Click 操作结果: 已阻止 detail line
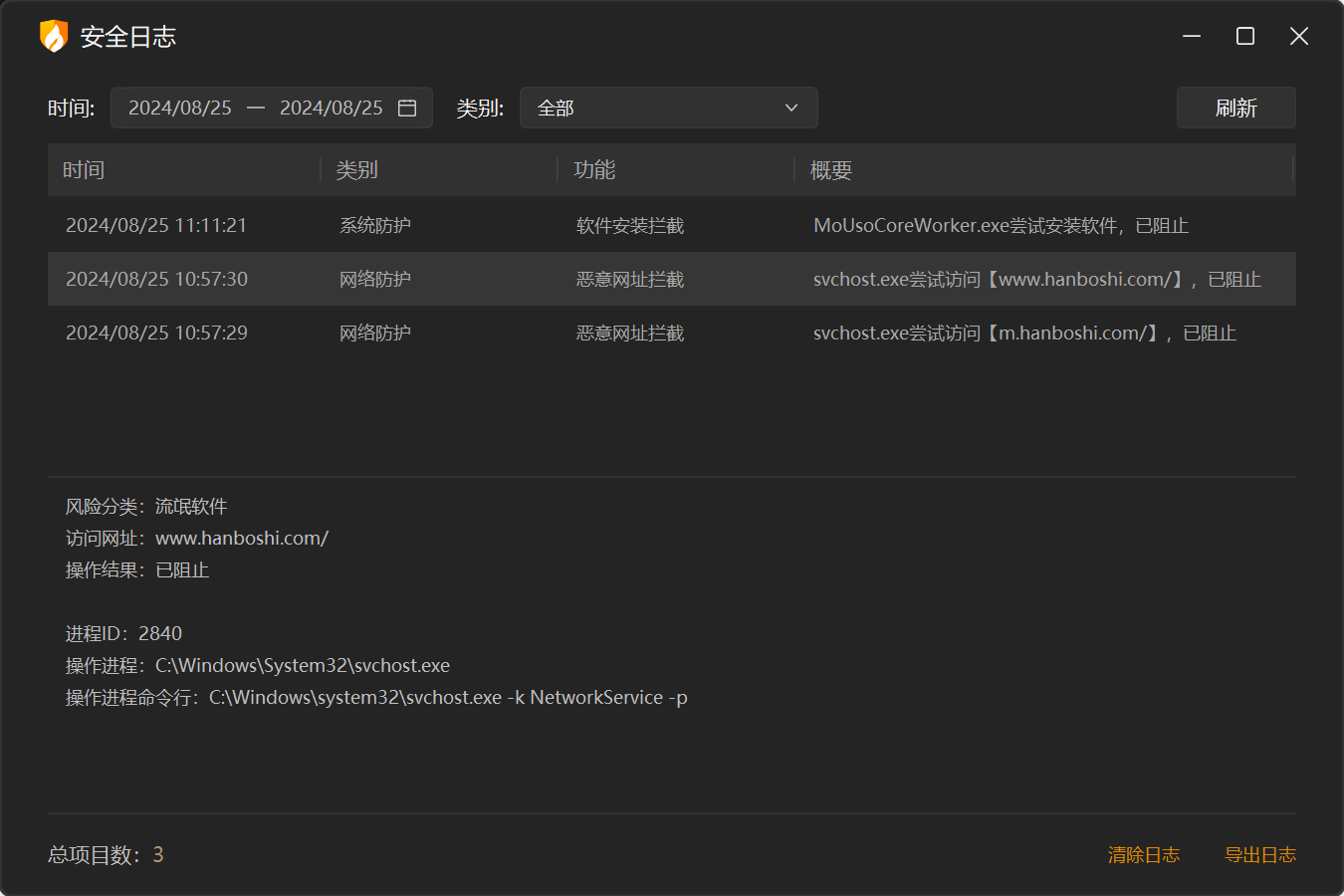 click(x=137, y=569)
